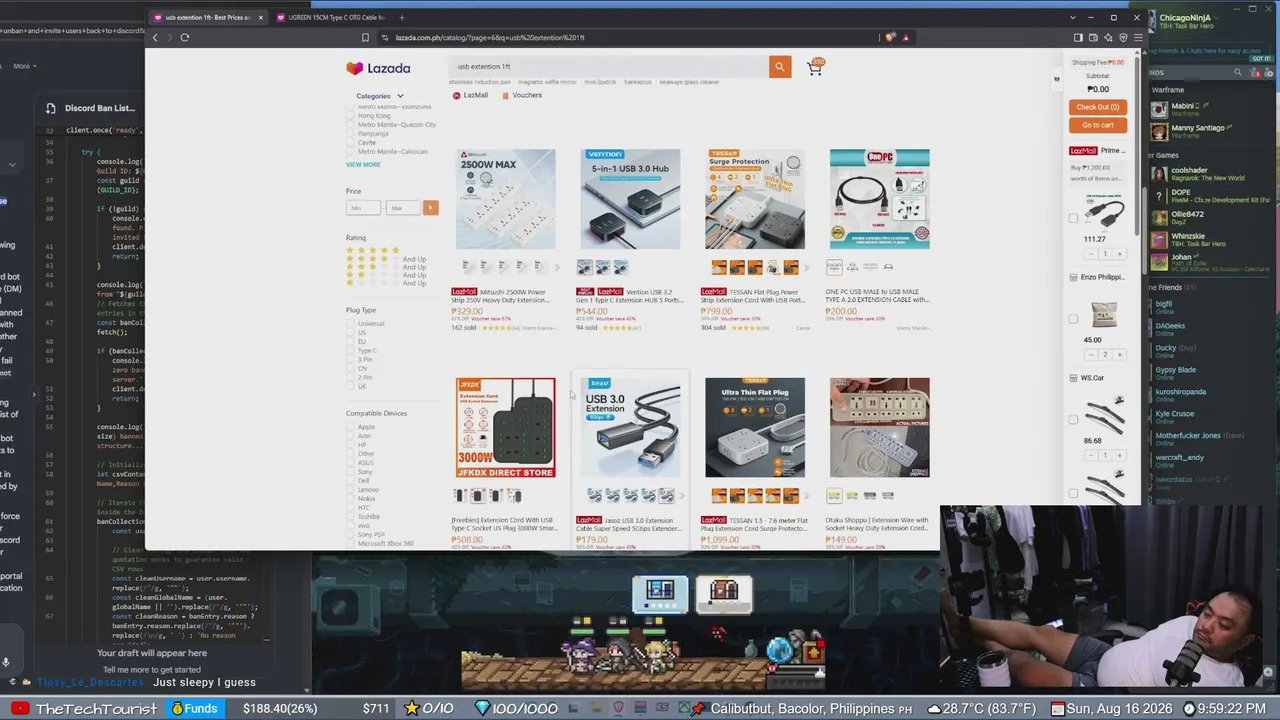Search the Steam friends list
1280x720 pixels.
[1238, 72]
